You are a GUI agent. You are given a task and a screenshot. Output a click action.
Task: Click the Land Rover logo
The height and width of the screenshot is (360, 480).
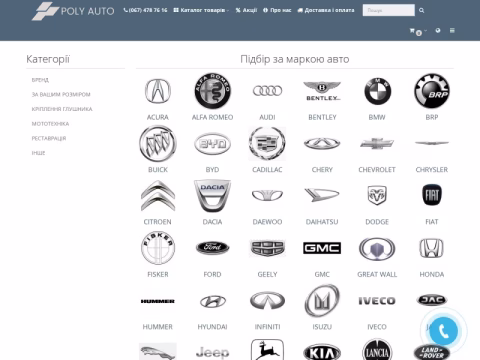coord(432,352)
